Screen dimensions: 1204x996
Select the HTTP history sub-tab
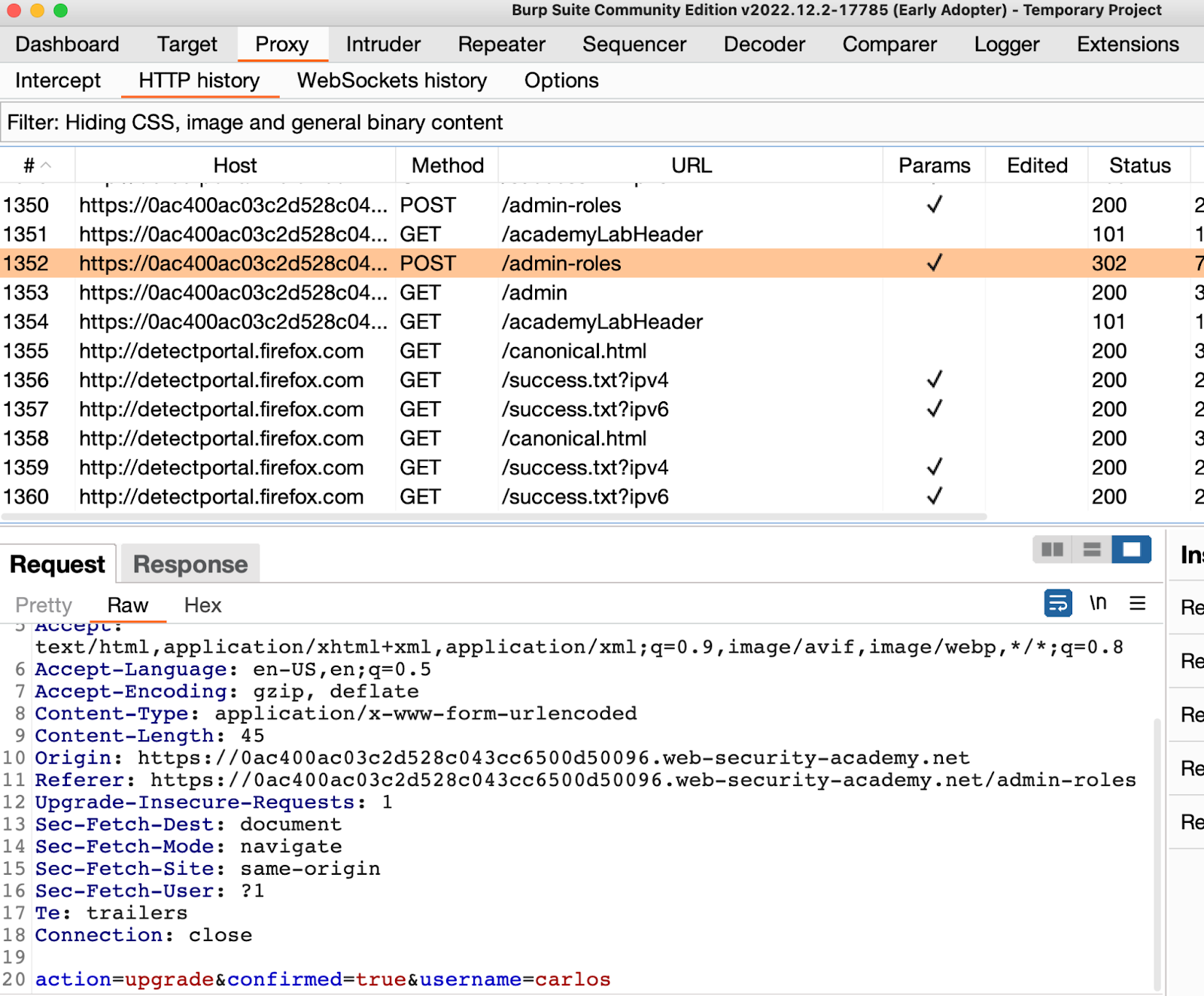pyautogui.click(x=199, y=81)
